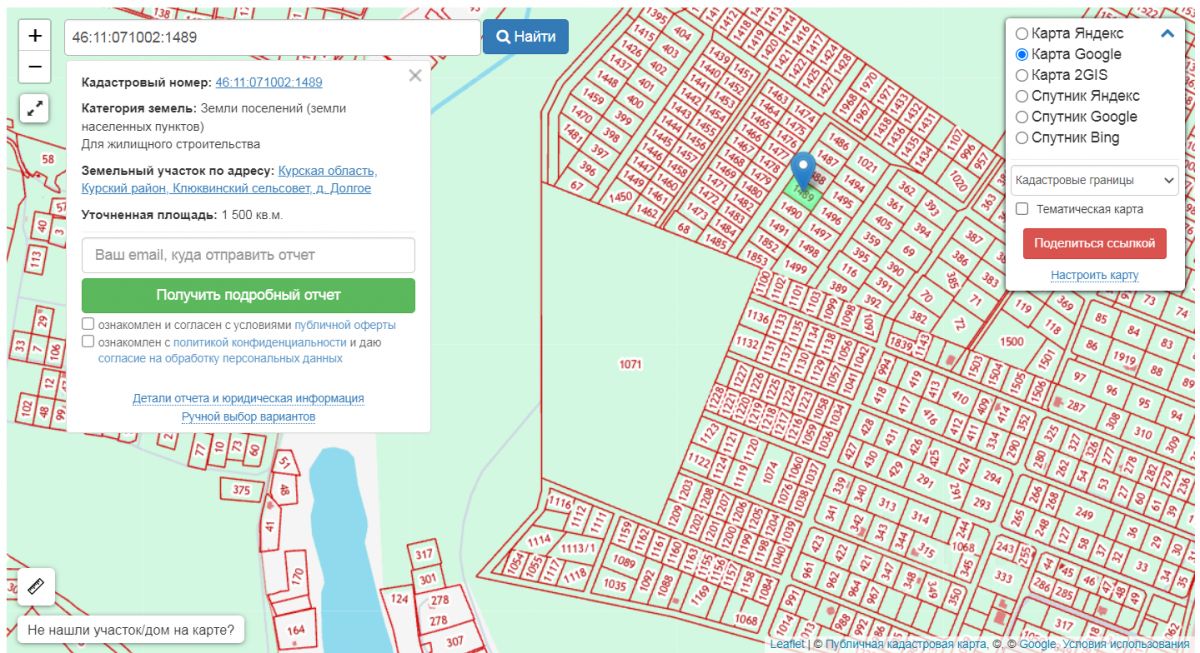Open the Ручной выбор вариантов link
The width and height of the screenshot is (1200, 653).
point(248,416)
